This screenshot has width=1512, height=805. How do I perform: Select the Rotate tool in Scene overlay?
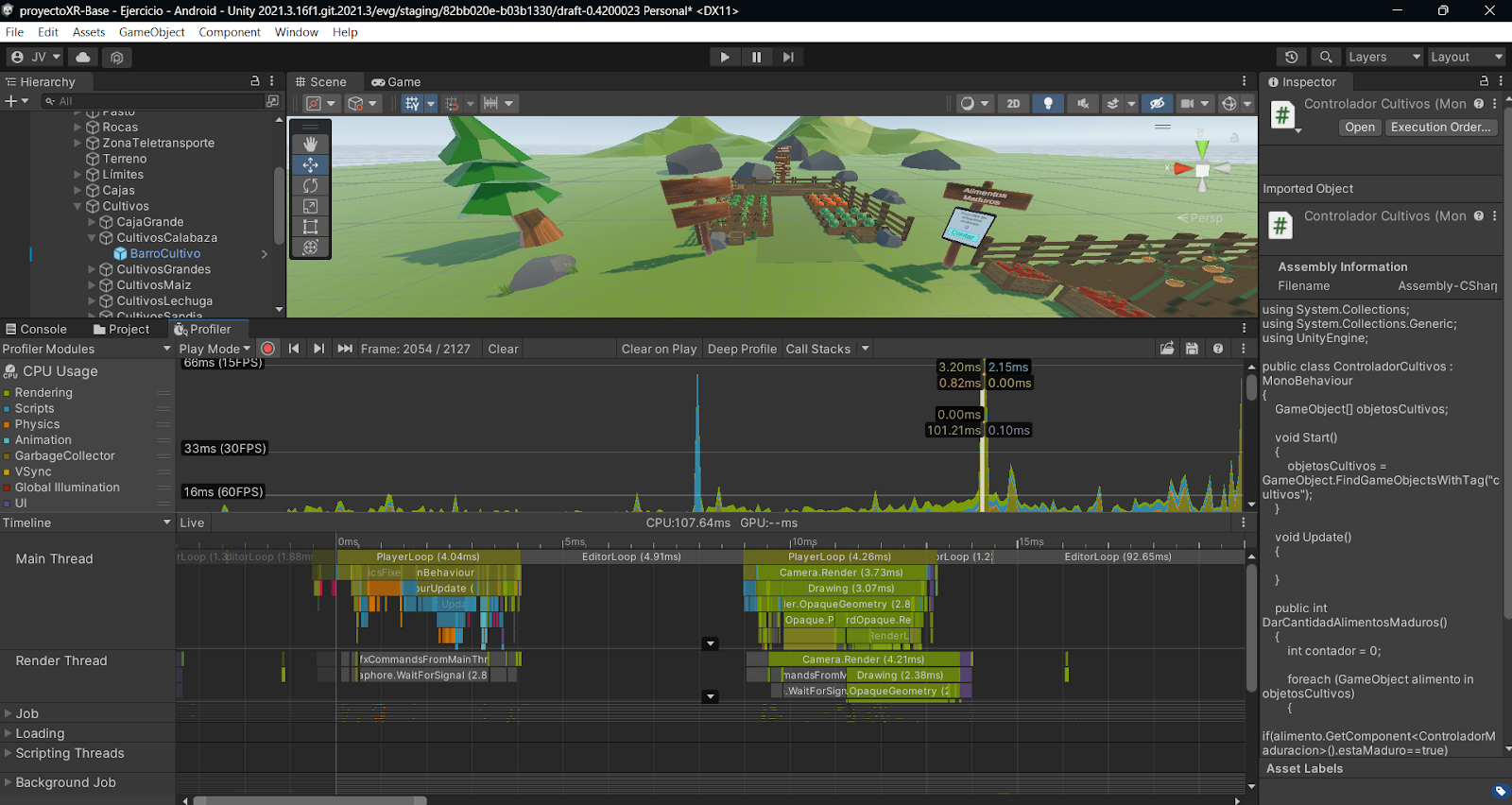click(310, 185)
